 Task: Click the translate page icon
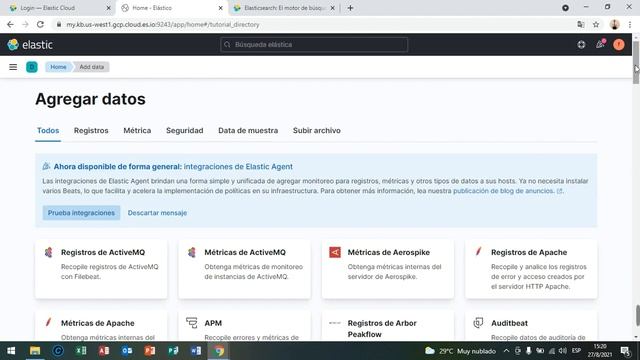click(x=581, y=24)
